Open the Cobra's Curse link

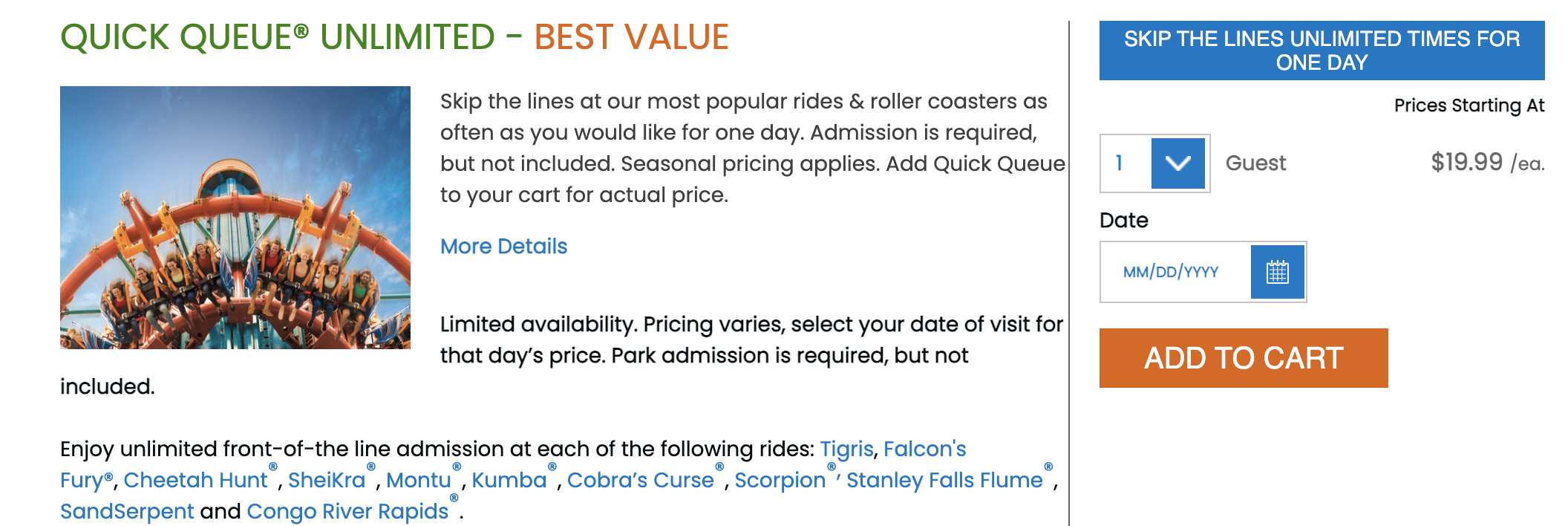641,480
